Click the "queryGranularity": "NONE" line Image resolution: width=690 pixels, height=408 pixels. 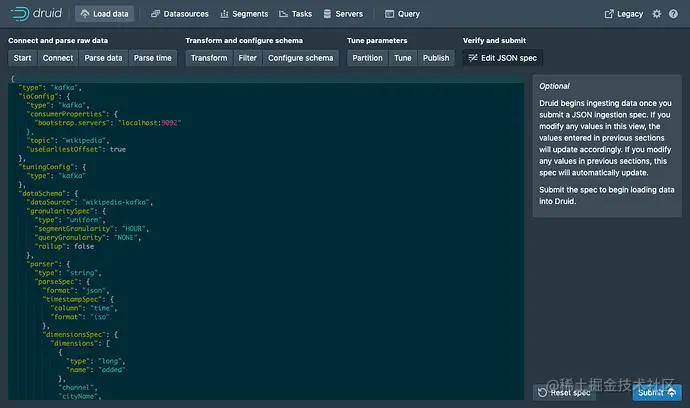pyautogui.click(x=88, y=237)
